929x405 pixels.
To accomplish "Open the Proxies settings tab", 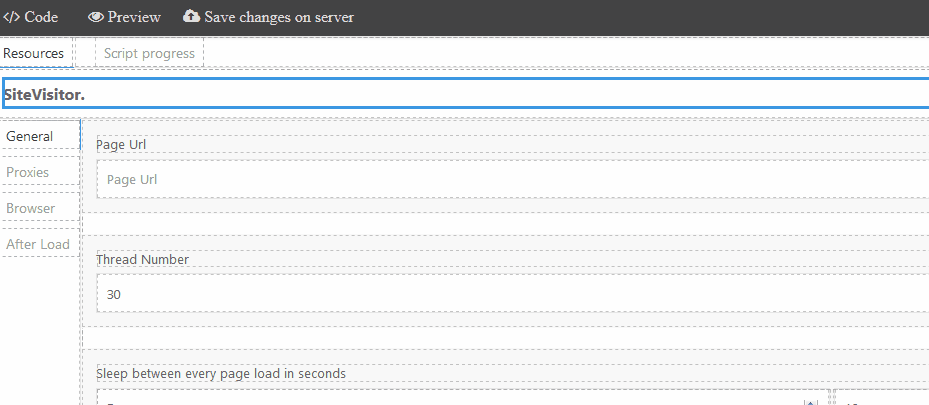I will (28, 172).
